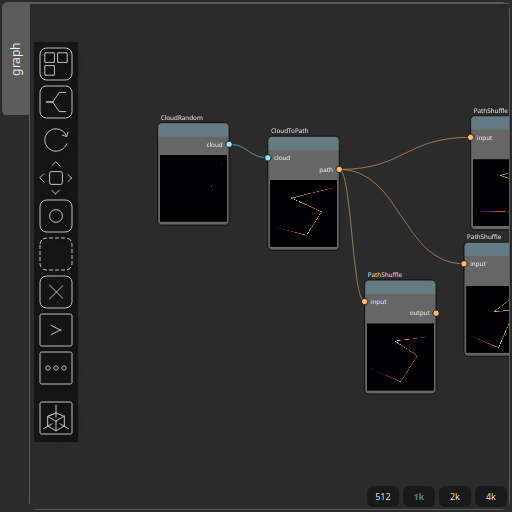
Task: Click the three-squares layout icon
Action: click(56, 64)
